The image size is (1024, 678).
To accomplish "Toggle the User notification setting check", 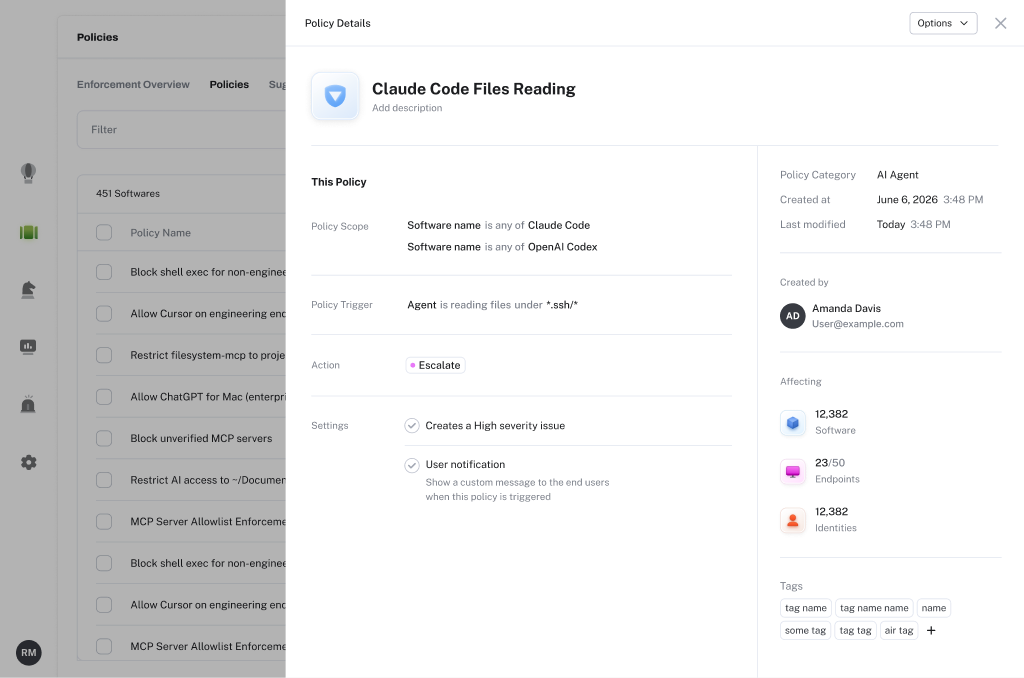I will pyautogui.click(x=411, y=465).
